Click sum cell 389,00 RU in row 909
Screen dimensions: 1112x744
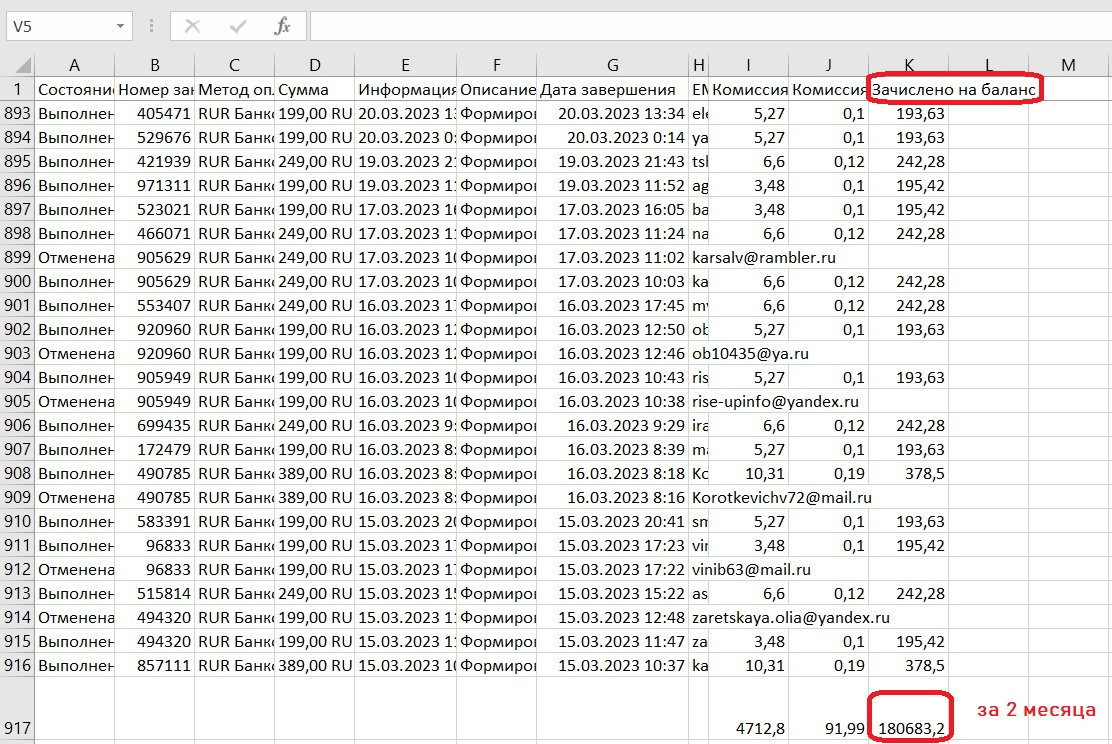point(314,497)
